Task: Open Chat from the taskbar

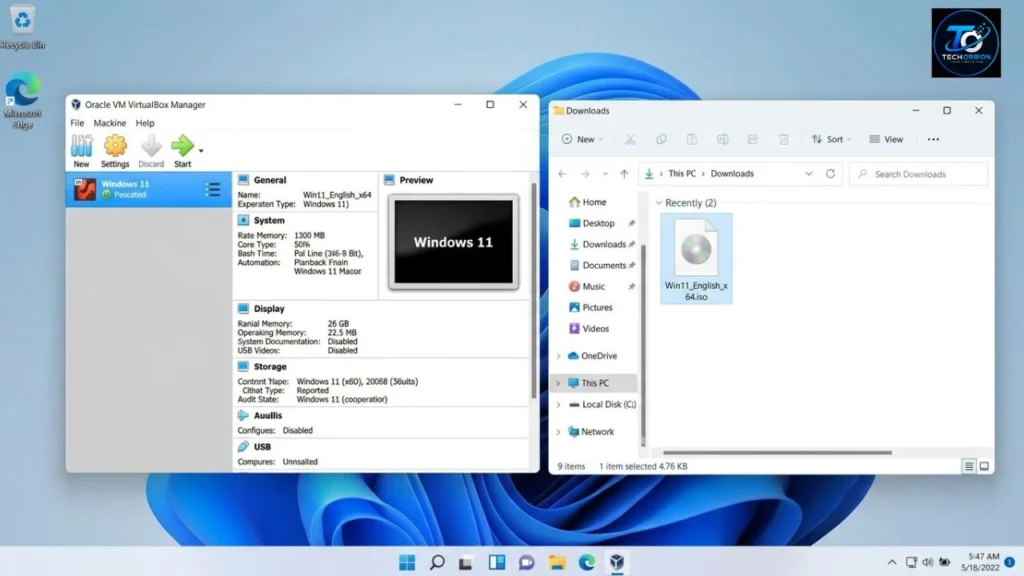Action: (x=526, y=562)
